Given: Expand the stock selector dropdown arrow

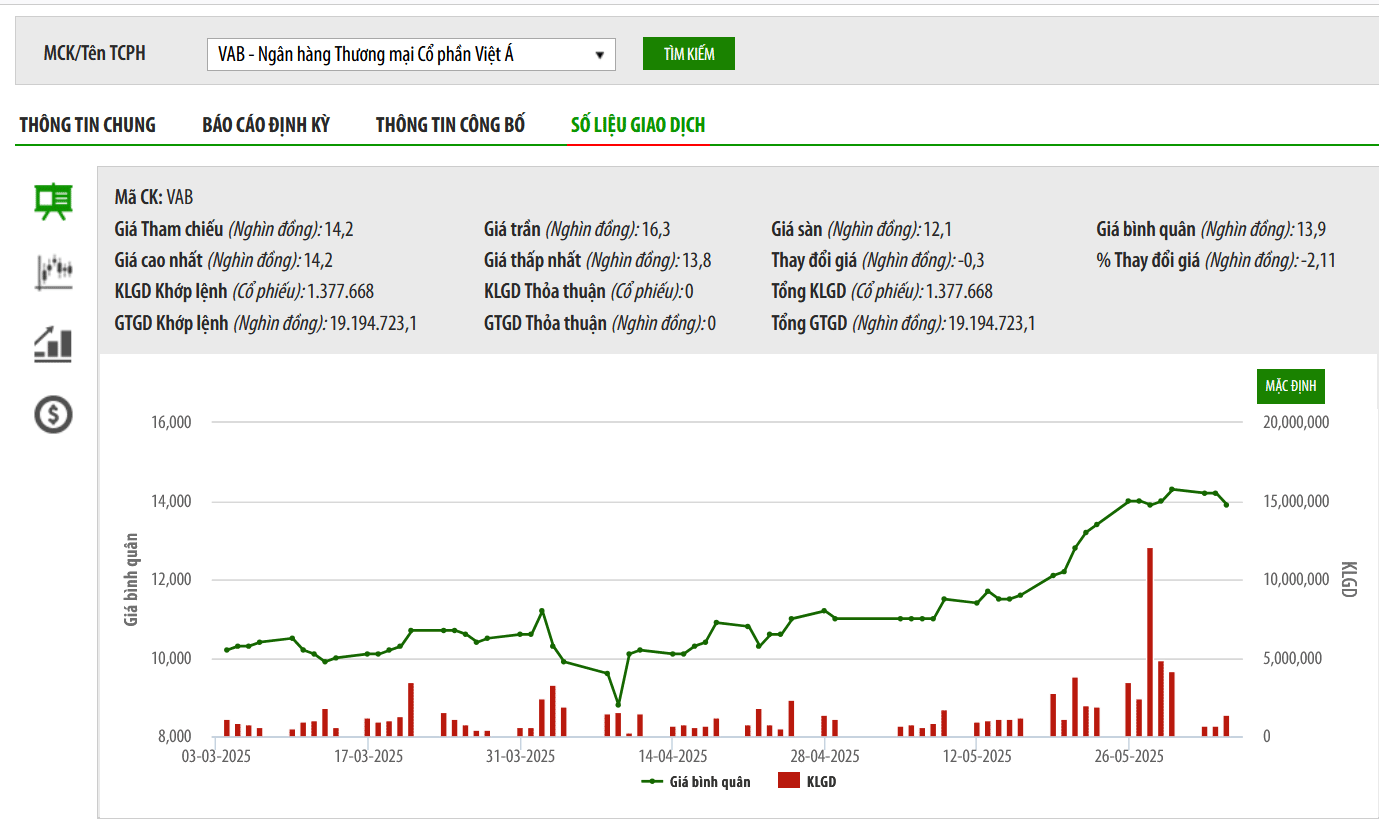Looking at the screenshot, I should (x=599, y=55).
